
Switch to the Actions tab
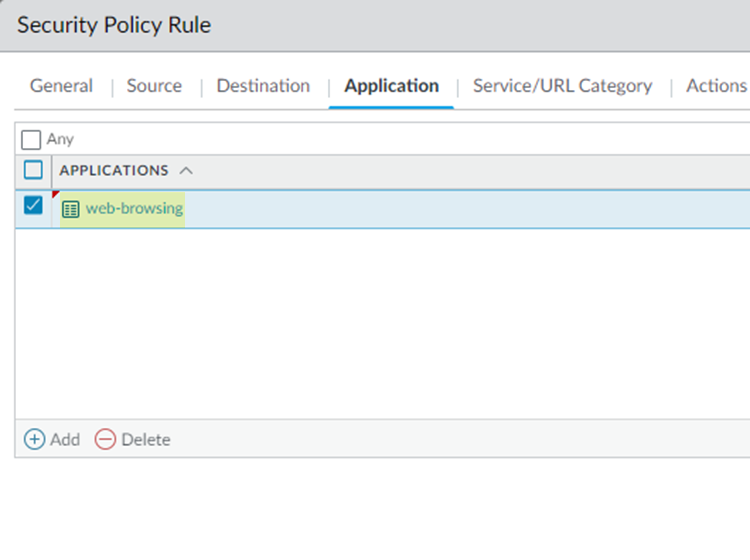[716, 86]
